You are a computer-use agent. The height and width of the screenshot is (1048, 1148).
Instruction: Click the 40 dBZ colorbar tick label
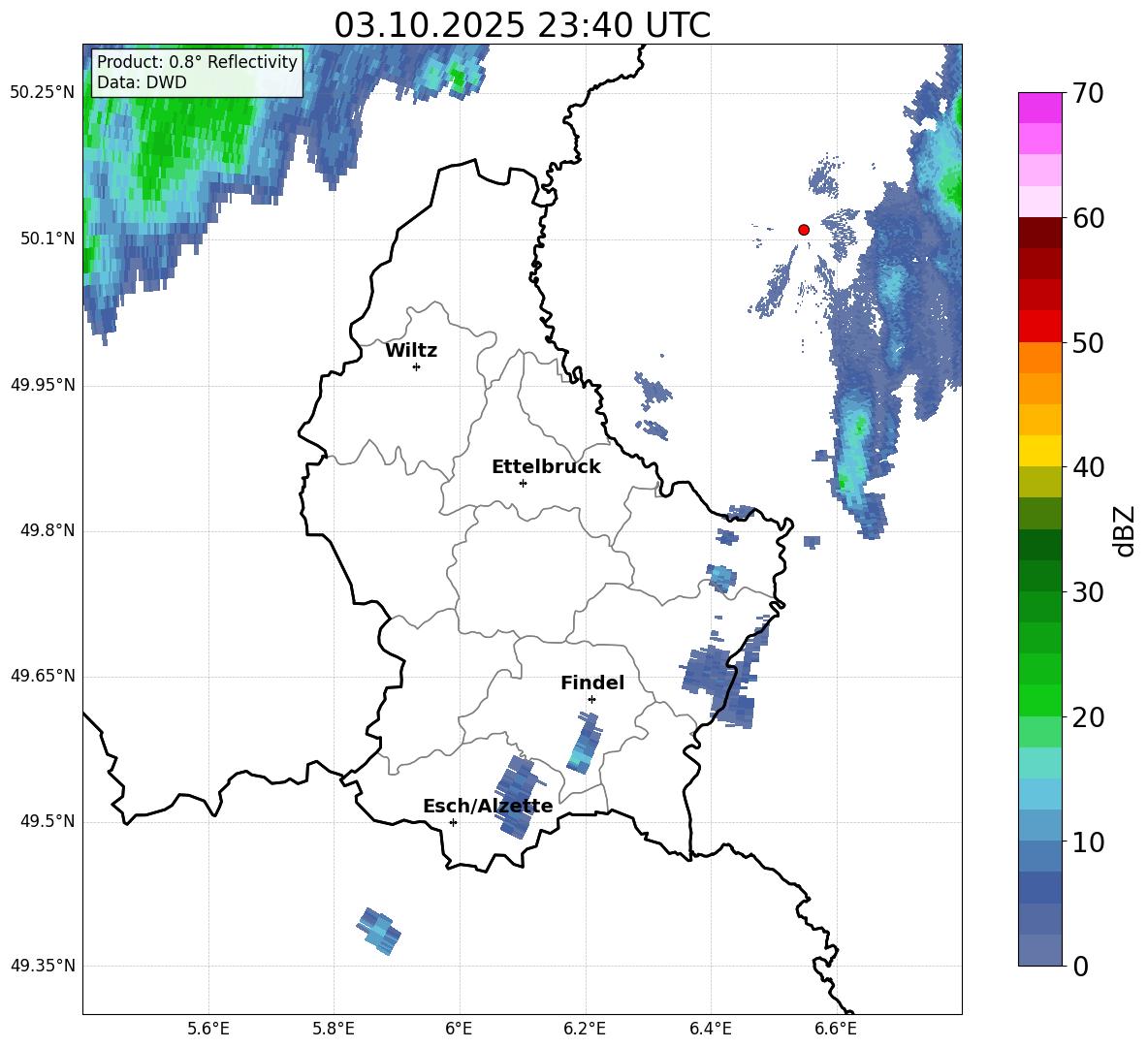click(x=1088, y=467)
